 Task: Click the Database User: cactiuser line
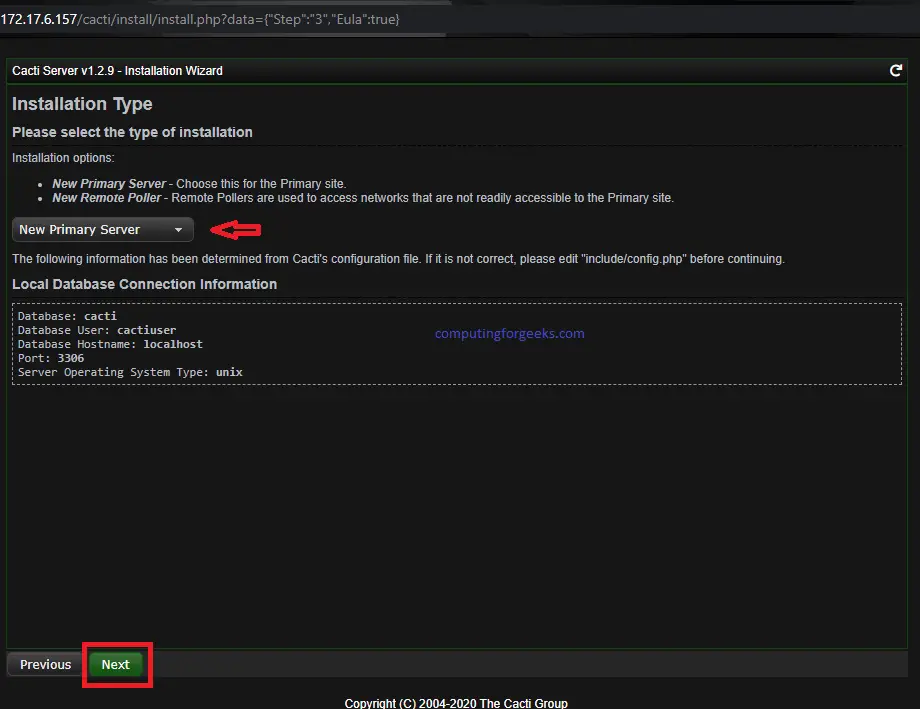[97, 330]
